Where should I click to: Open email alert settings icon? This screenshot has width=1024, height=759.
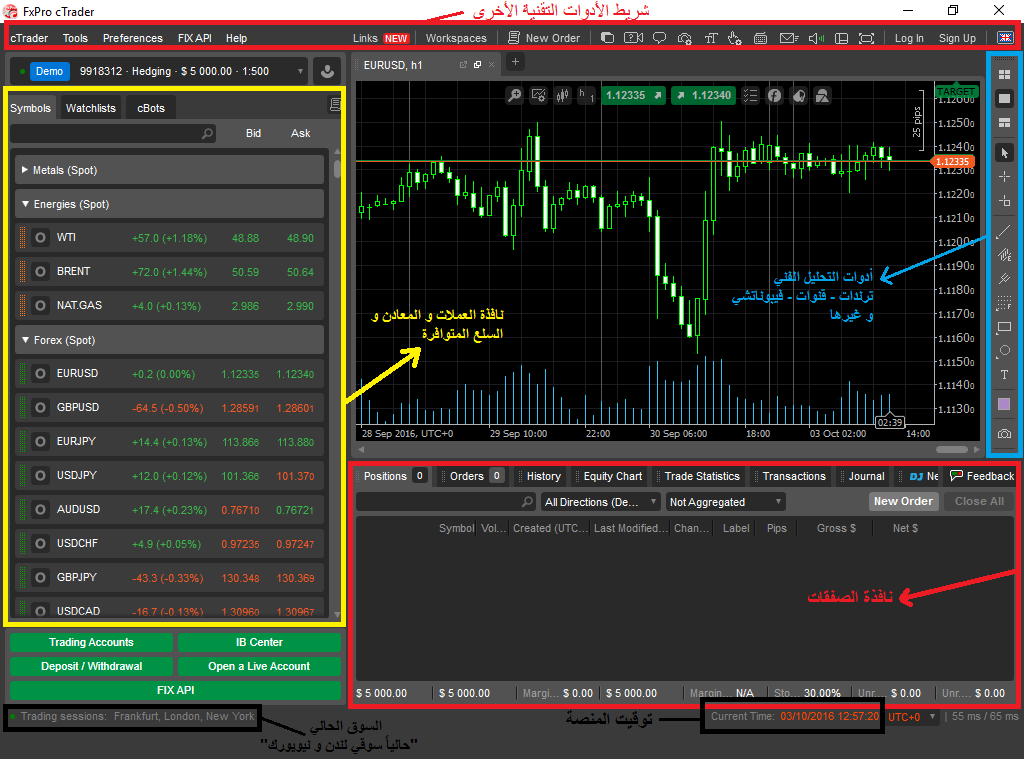click(789, 38)
